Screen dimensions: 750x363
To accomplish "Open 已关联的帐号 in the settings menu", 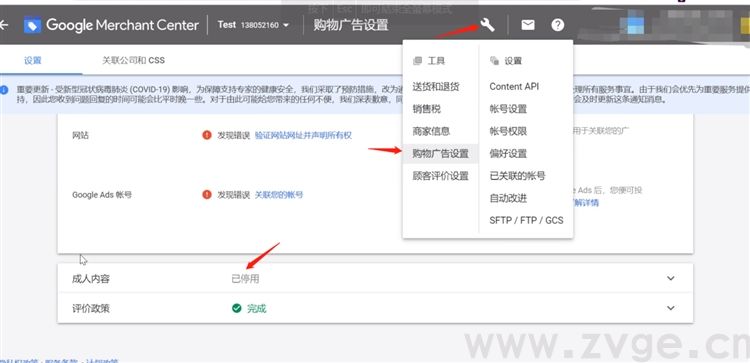I will [x=517, y=176].
